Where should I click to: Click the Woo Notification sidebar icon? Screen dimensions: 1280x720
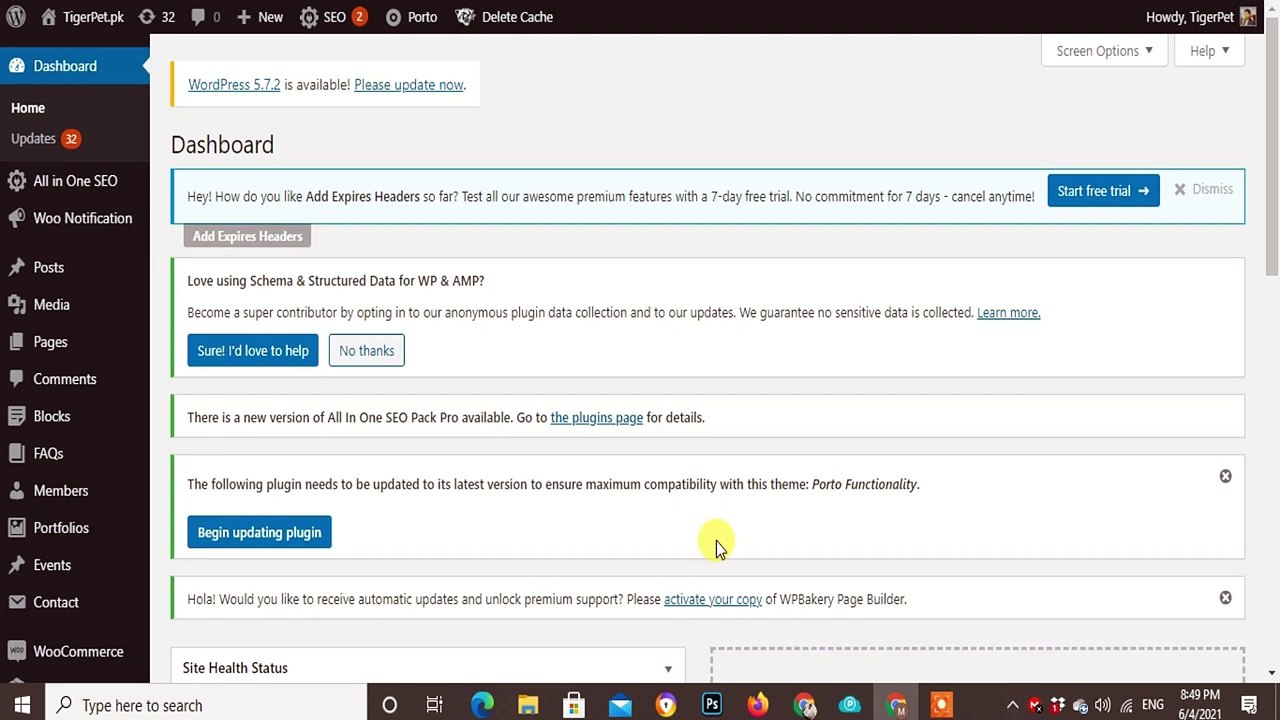(16, 218)
